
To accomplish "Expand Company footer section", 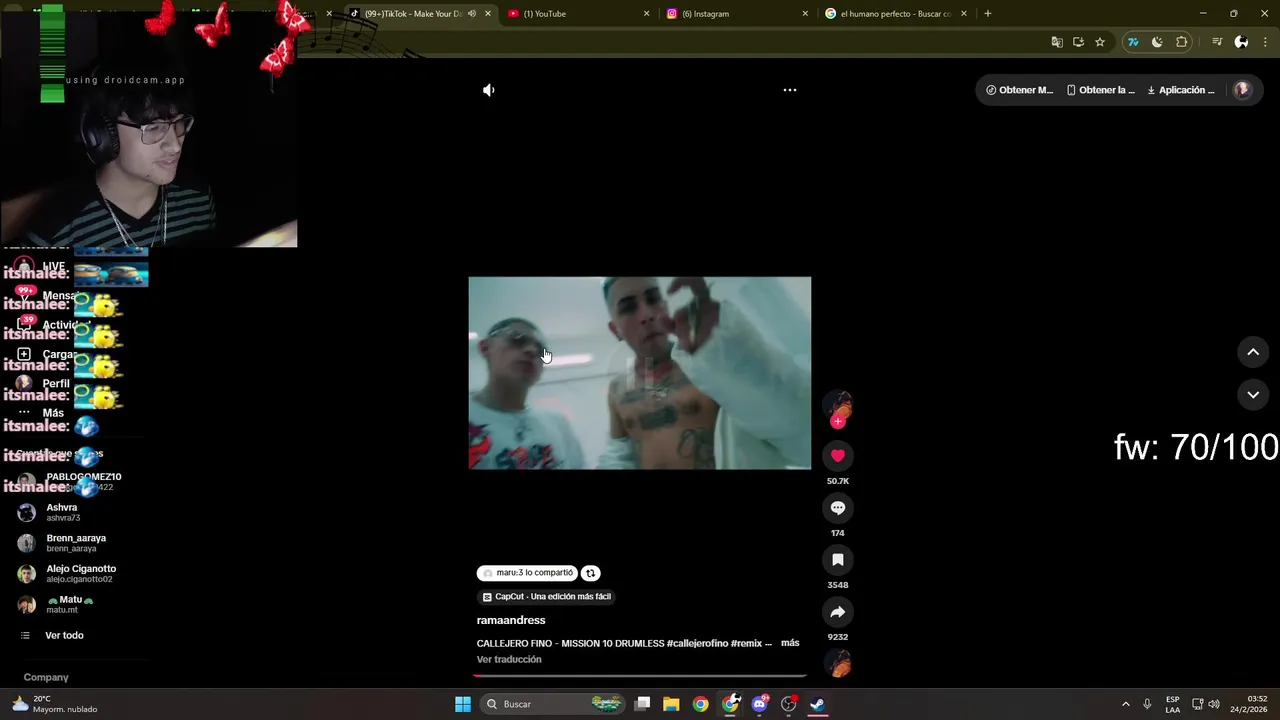I will (x=46, y=678).
